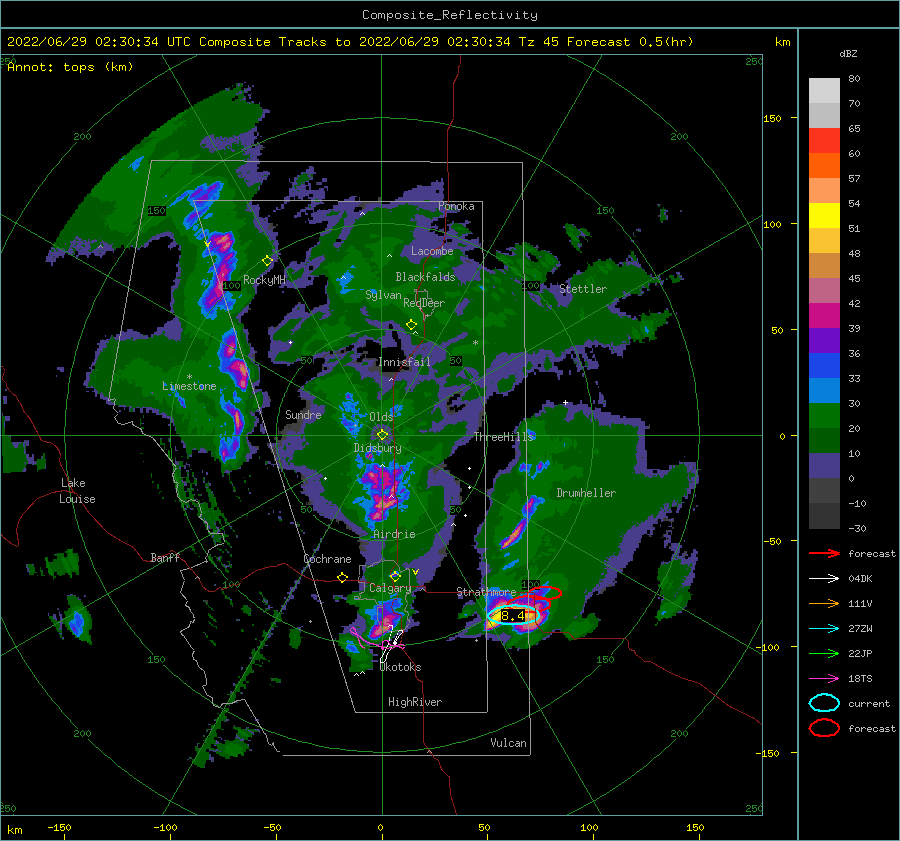Click the red forecast ellipse east of Strathmore
This screenshot has width=900, height=841.
(544, 593)
